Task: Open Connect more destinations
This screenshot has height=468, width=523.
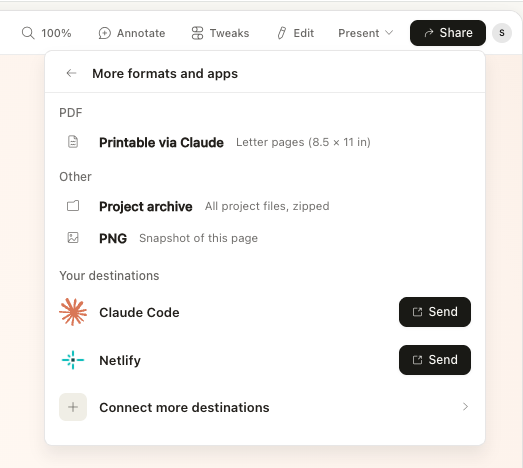Action: click(265, 407)
